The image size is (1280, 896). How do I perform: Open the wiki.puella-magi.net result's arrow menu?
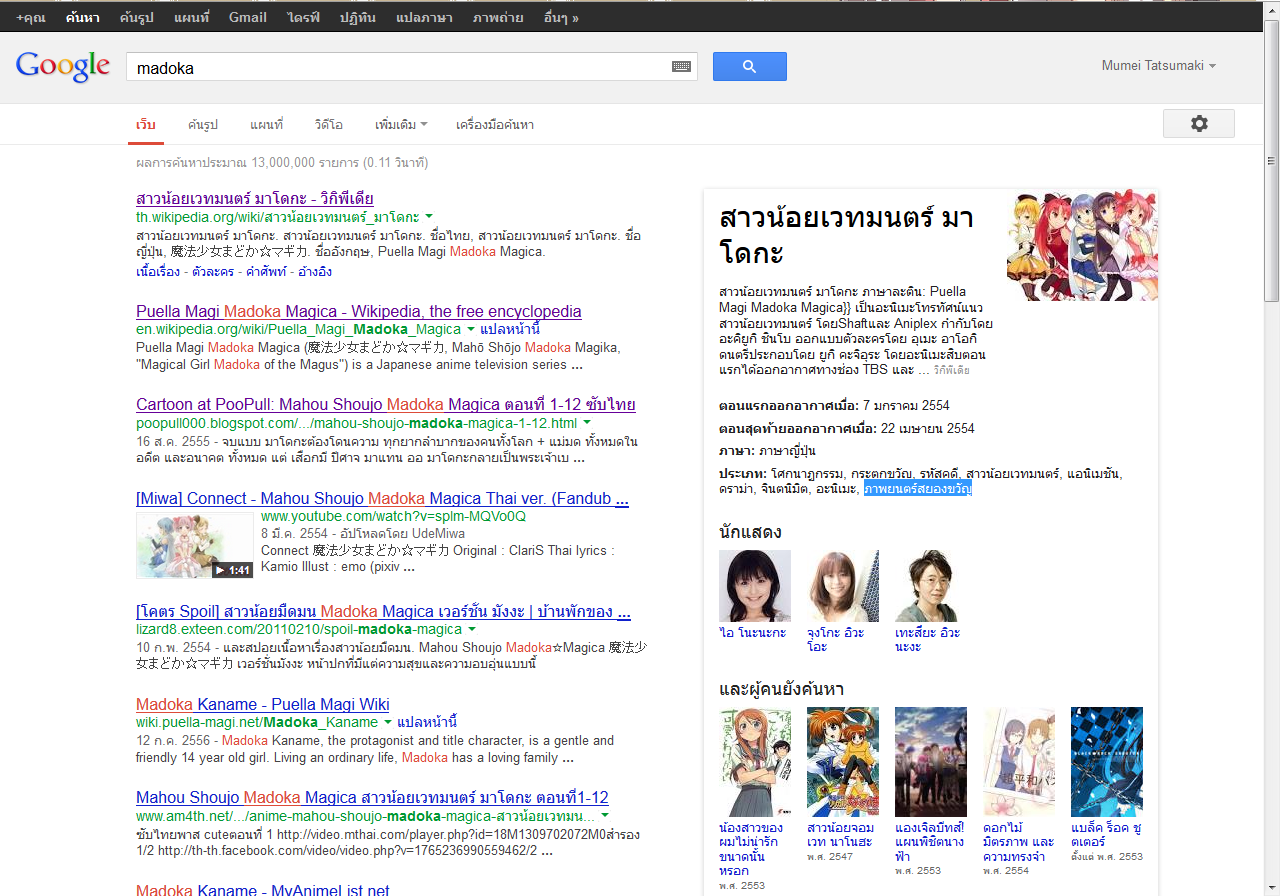[387, 722]
